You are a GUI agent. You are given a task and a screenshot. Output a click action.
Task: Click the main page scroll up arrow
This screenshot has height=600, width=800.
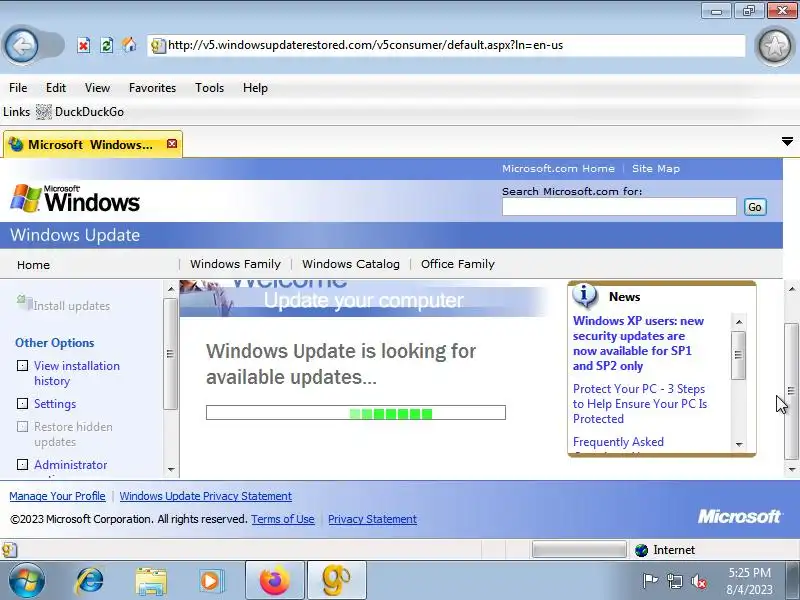point(791,289)
